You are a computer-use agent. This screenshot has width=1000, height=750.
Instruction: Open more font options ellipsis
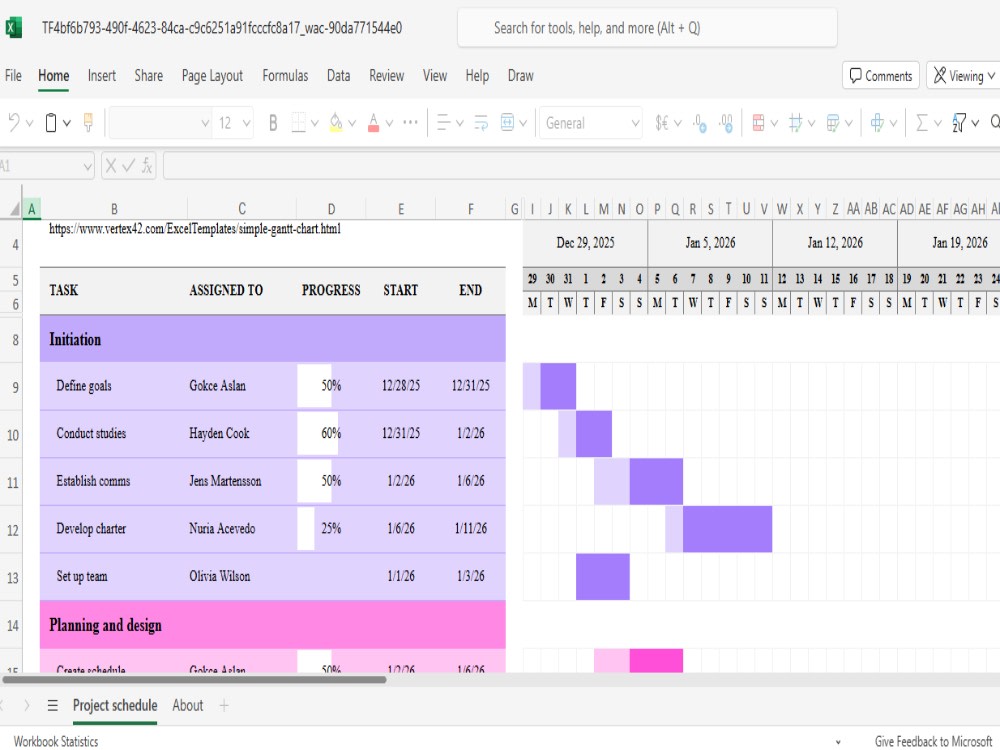(x=411, y=122)
